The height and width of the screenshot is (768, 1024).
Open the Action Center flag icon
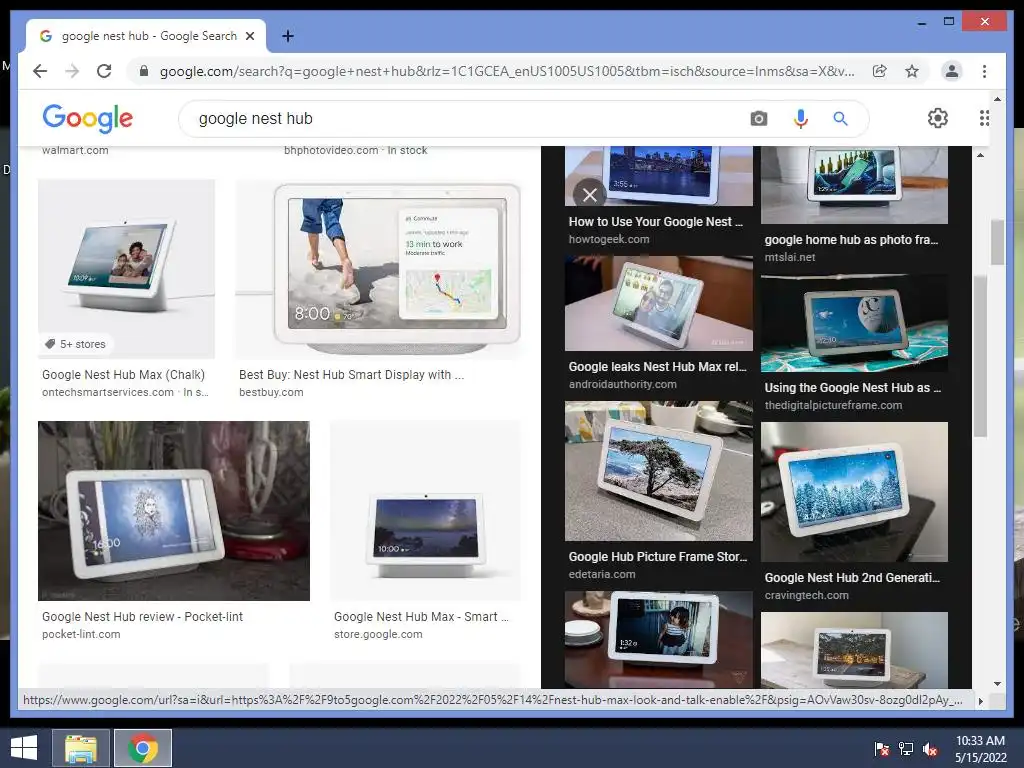pyautogui.click(x=882, y=749)
